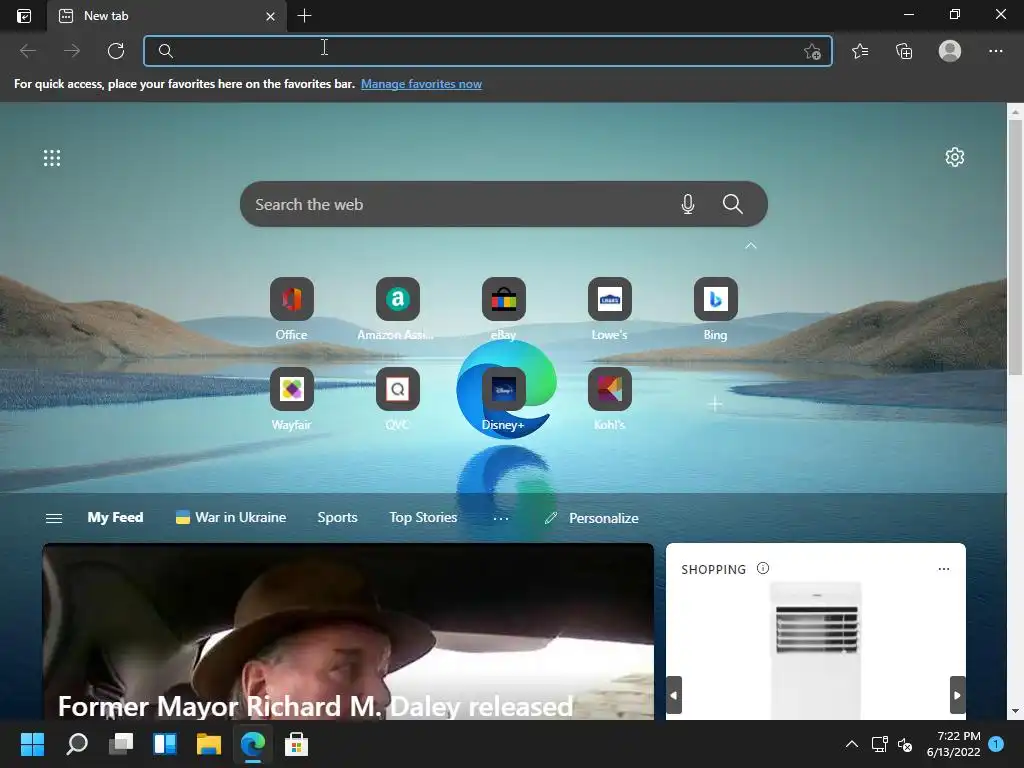This screenshot has width=1024, height=768.
Task: Open Widgets from the taskbar
Action: (165, 744)
